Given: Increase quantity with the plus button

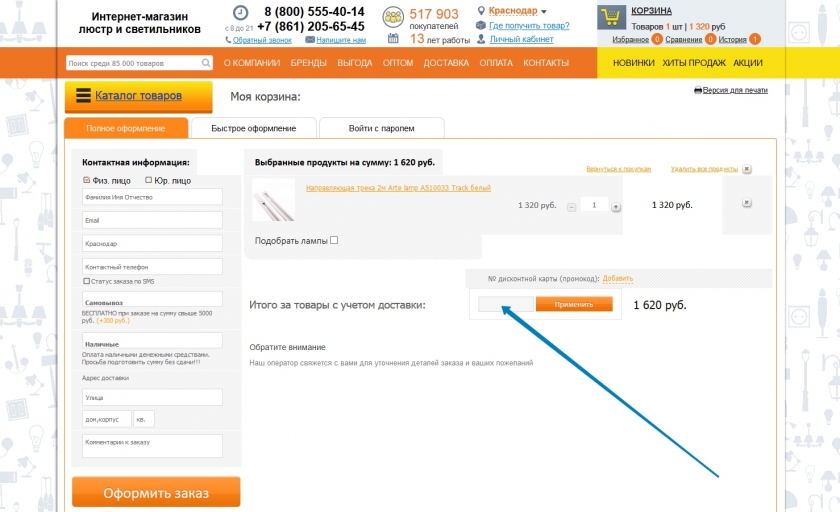Looking at the screenshot, I should 616,207.
